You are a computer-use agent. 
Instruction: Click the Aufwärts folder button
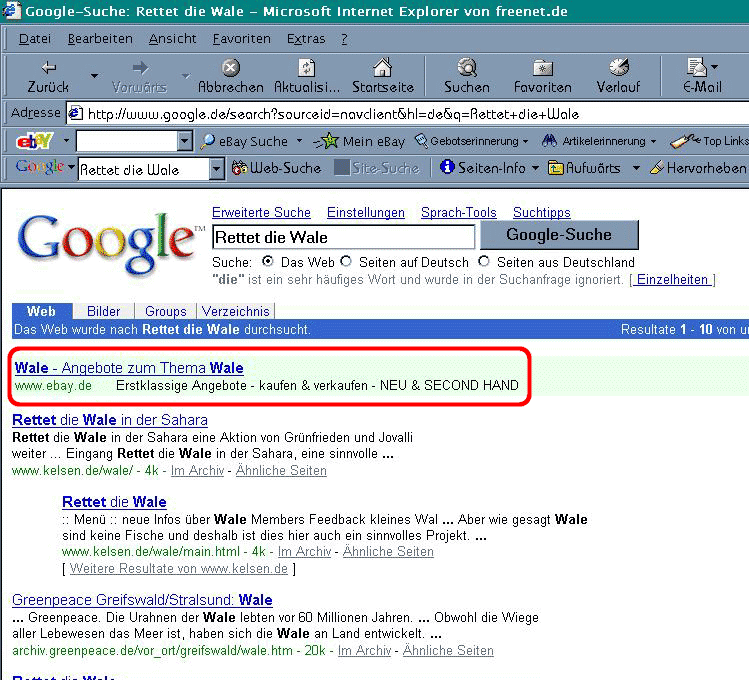pyautogui.click(x=584, y=168)
